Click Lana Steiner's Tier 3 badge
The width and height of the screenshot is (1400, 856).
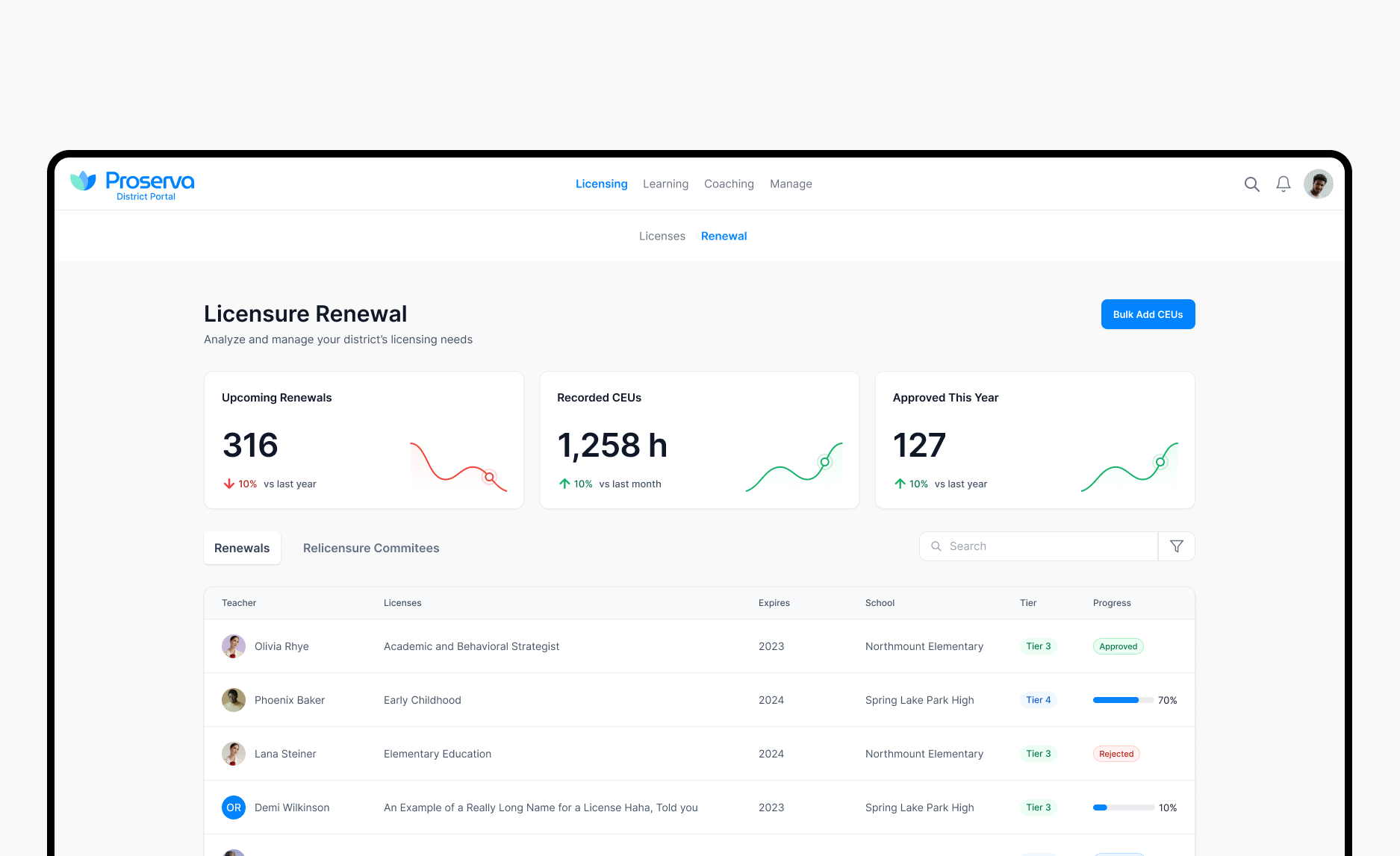[1039, 754]
